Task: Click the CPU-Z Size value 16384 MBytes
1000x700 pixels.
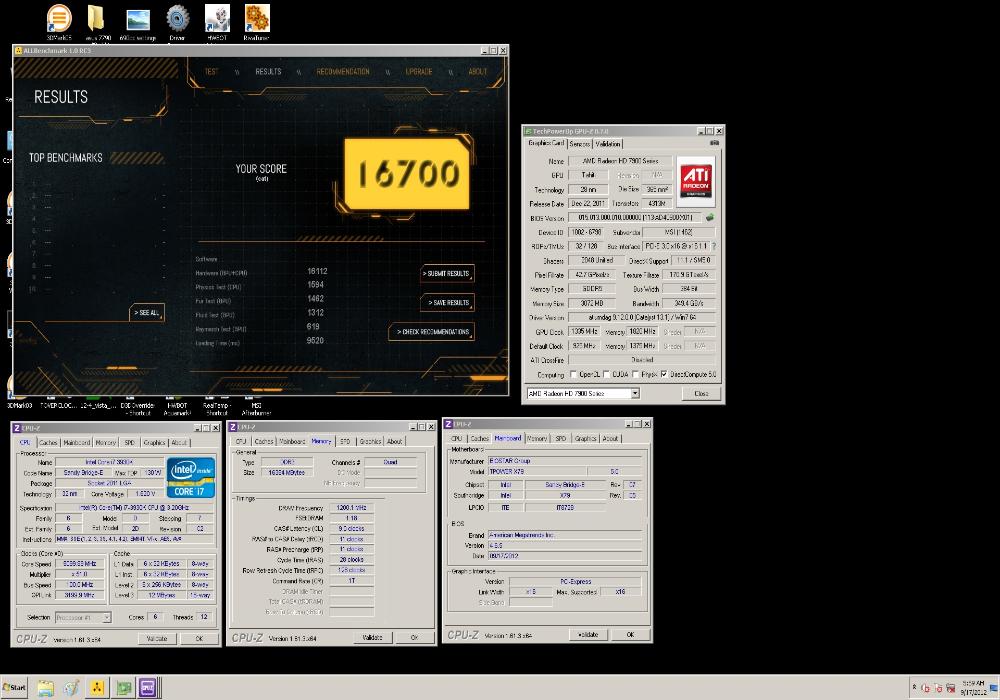Action: tap(286, 472)
